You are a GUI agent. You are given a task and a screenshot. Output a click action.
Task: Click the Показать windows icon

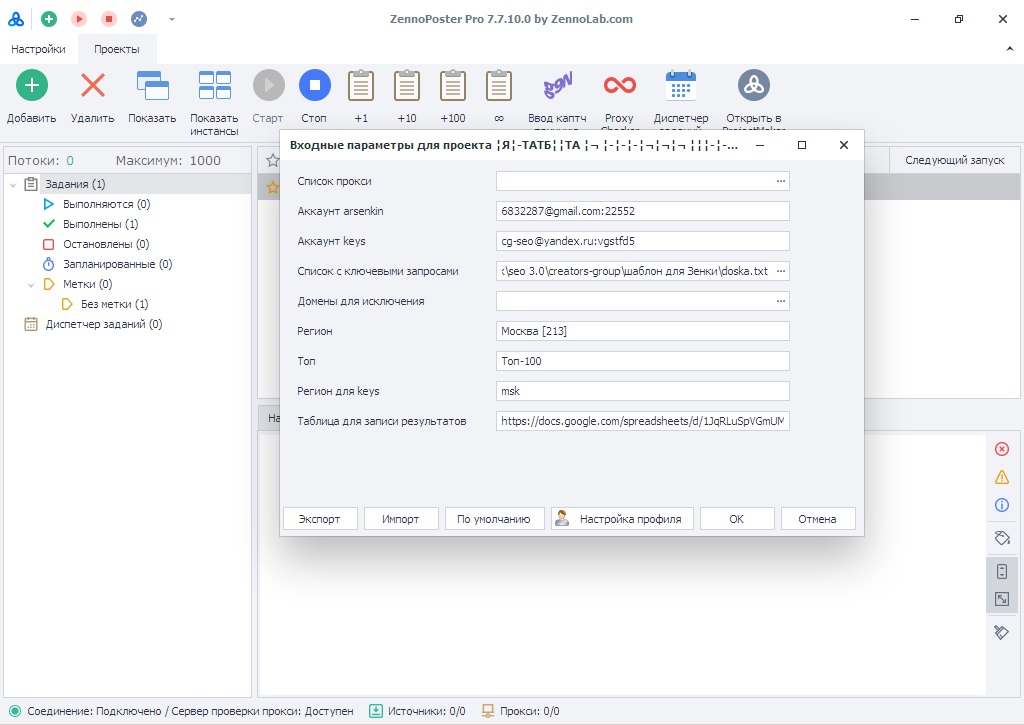click(152, 85)
